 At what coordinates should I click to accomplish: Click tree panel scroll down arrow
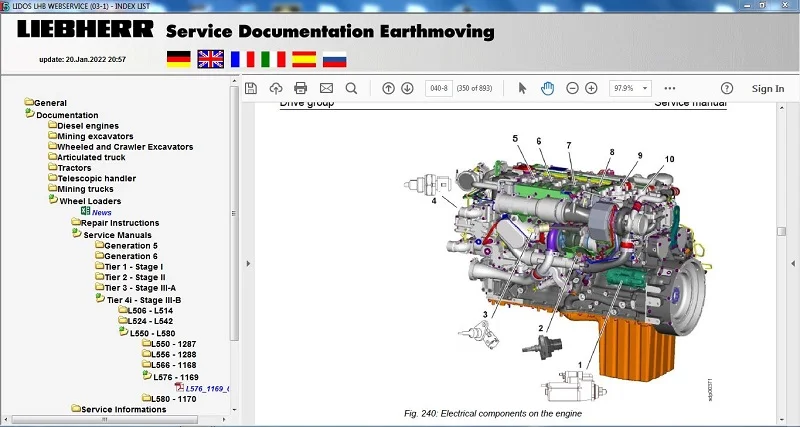[234, 409]
